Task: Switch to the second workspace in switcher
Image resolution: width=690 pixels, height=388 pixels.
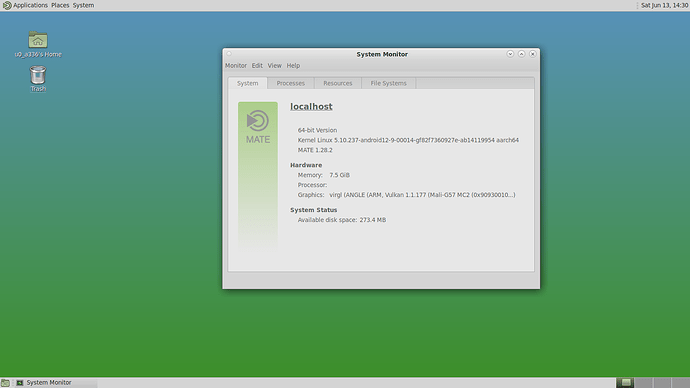Action: (643, 383)
